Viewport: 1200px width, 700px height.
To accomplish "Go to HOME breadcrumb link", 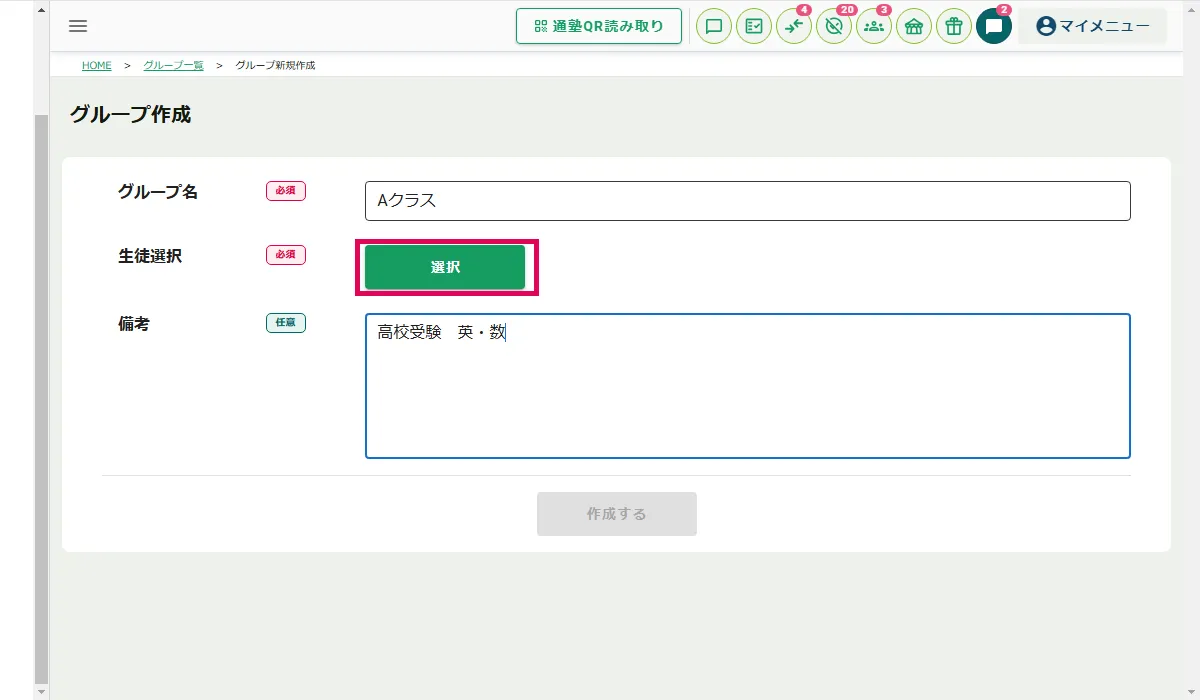I will (x=97, y=65).
